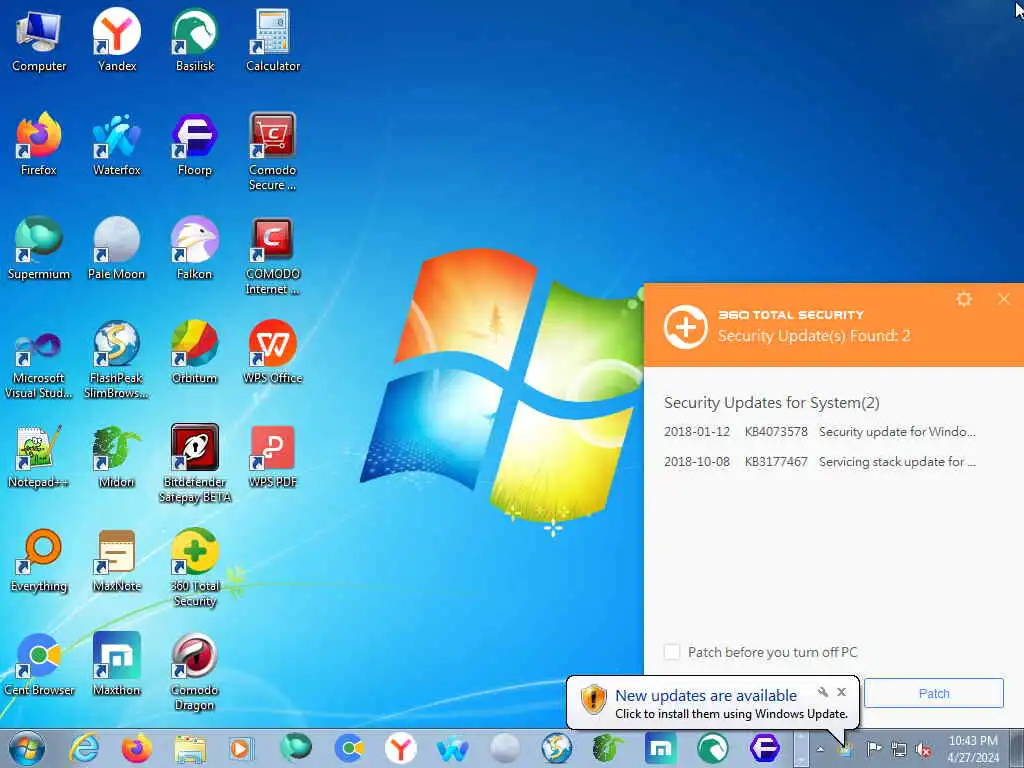Open the Calculator desktop shortcut

point(273,40)
